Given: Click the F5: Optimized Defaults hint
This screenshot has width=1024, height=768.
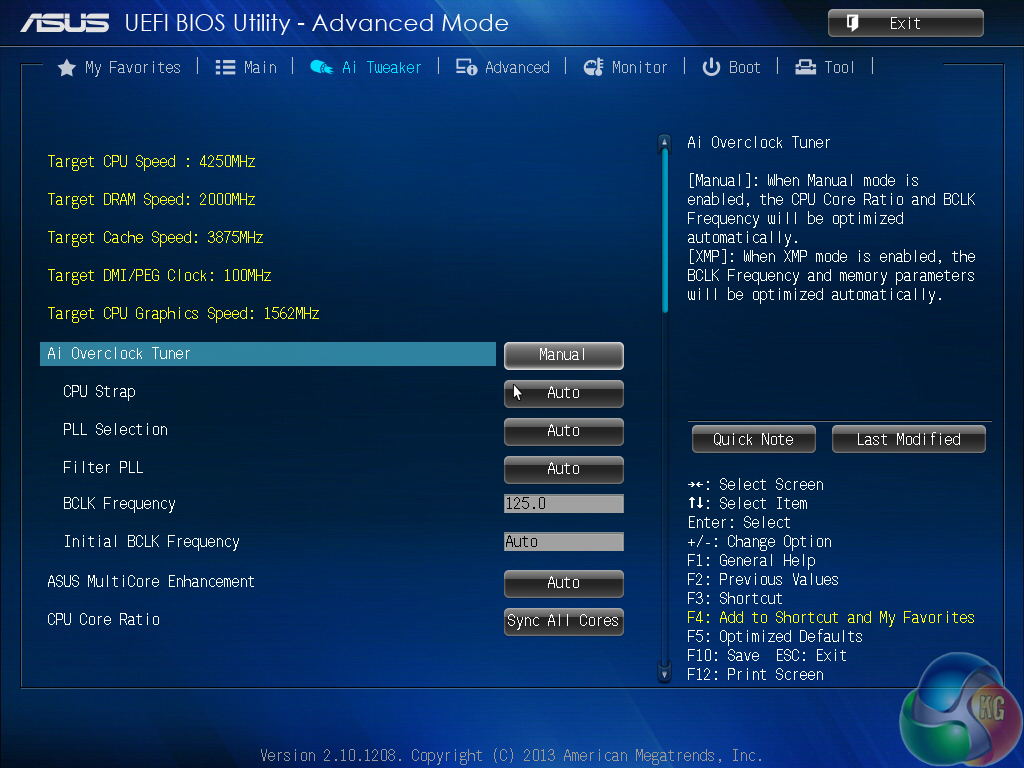Looking at the screenshot, I should click(775, 637).
